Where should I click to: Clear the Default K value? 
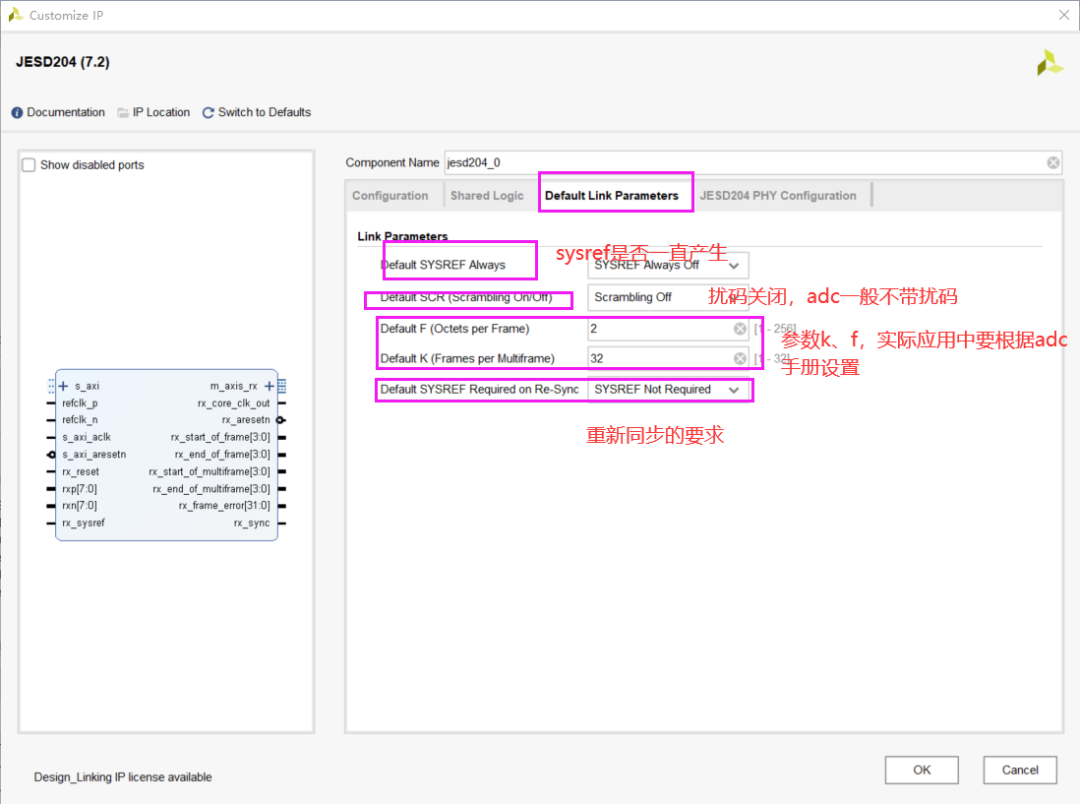[x=740, y=358]
